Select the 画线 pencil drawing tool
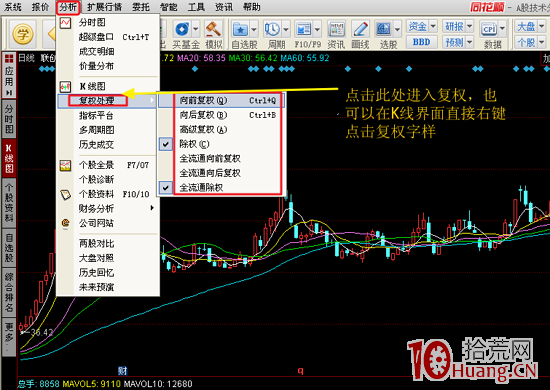 pos(360,29)
